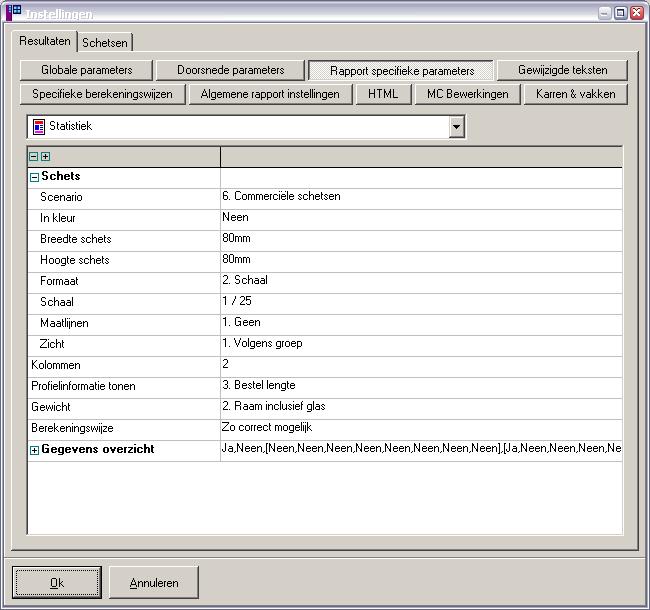Image resolution: width=650 pixels, height=610 pixels.
Task: Click the value '2. Schaal'
Action: (245, 280)
